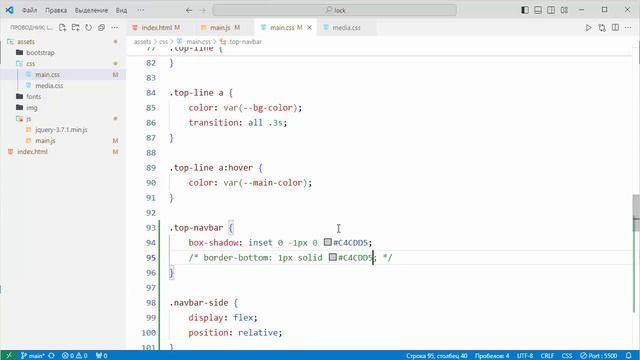
Task: Open changes compare icon in editor toolbar
Action: point(602,27)
